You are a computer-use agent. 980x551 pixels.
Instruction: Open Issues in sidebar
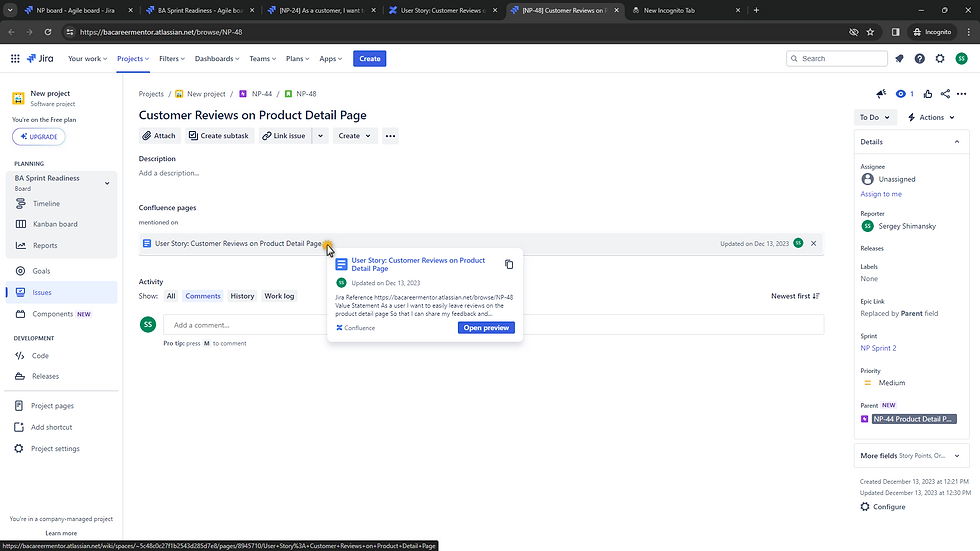pos(61,292)
